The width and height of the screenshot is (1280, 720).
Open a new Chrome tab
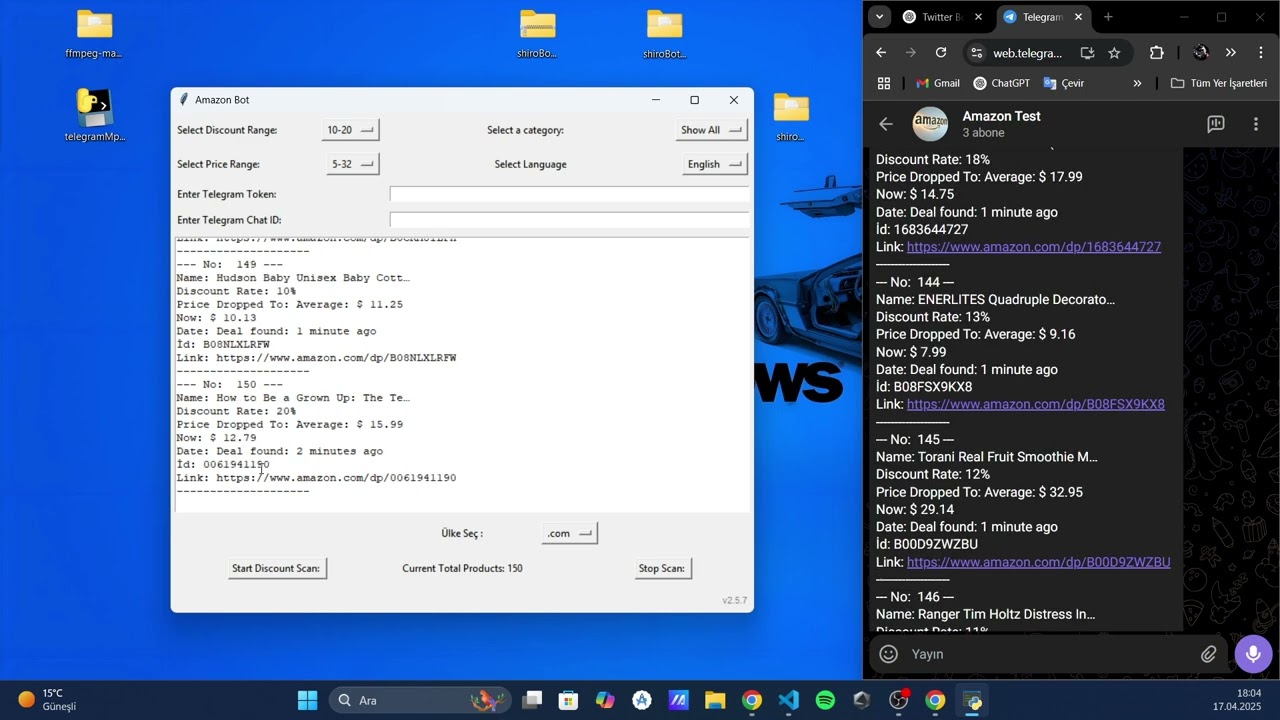pyautogui.click(x=1108, y=17)
